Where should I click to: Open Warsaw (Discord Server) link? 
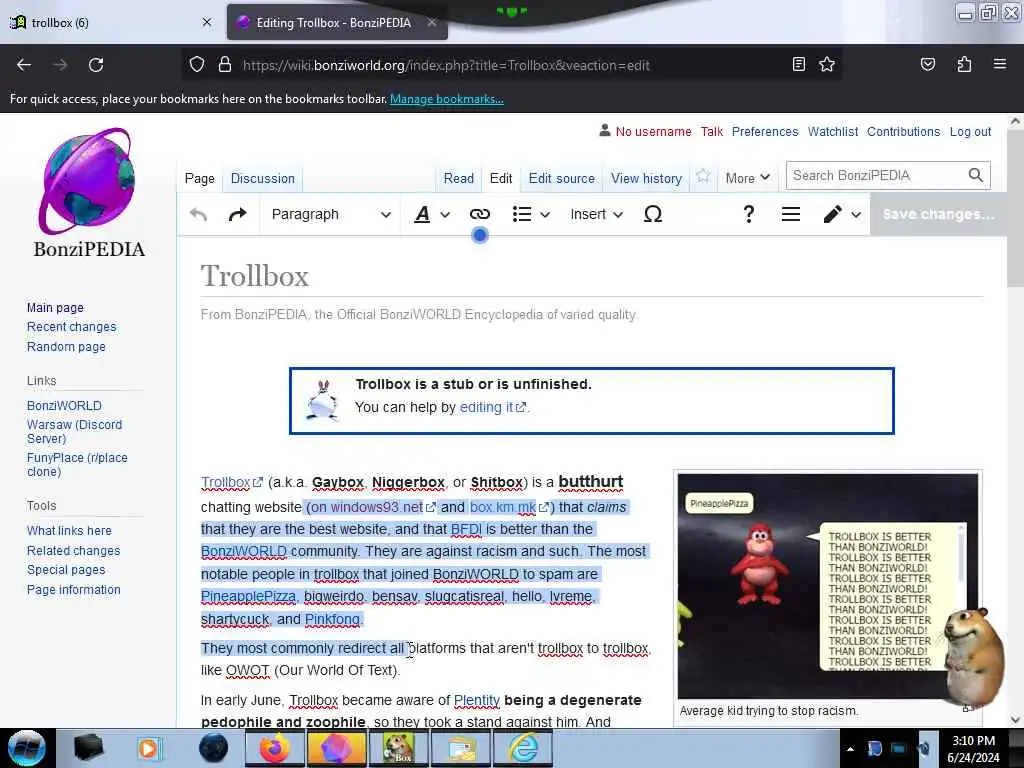point(74,432)
